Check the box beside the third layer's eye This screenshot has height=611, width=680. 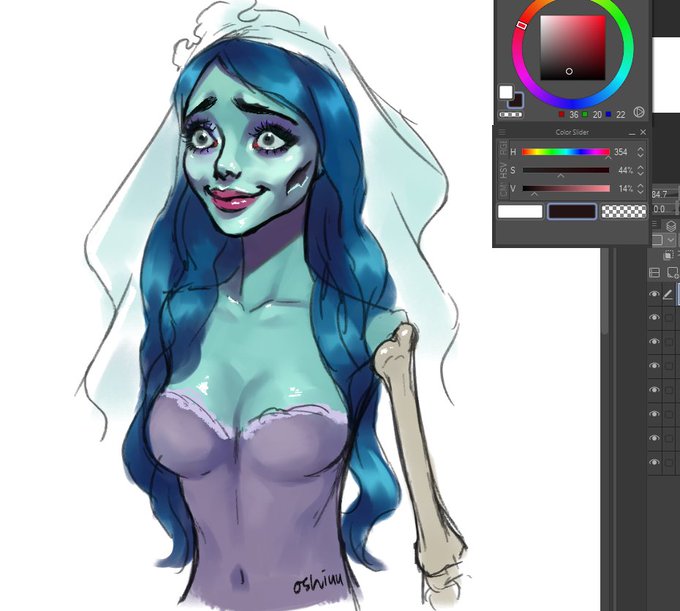point(668,342)
